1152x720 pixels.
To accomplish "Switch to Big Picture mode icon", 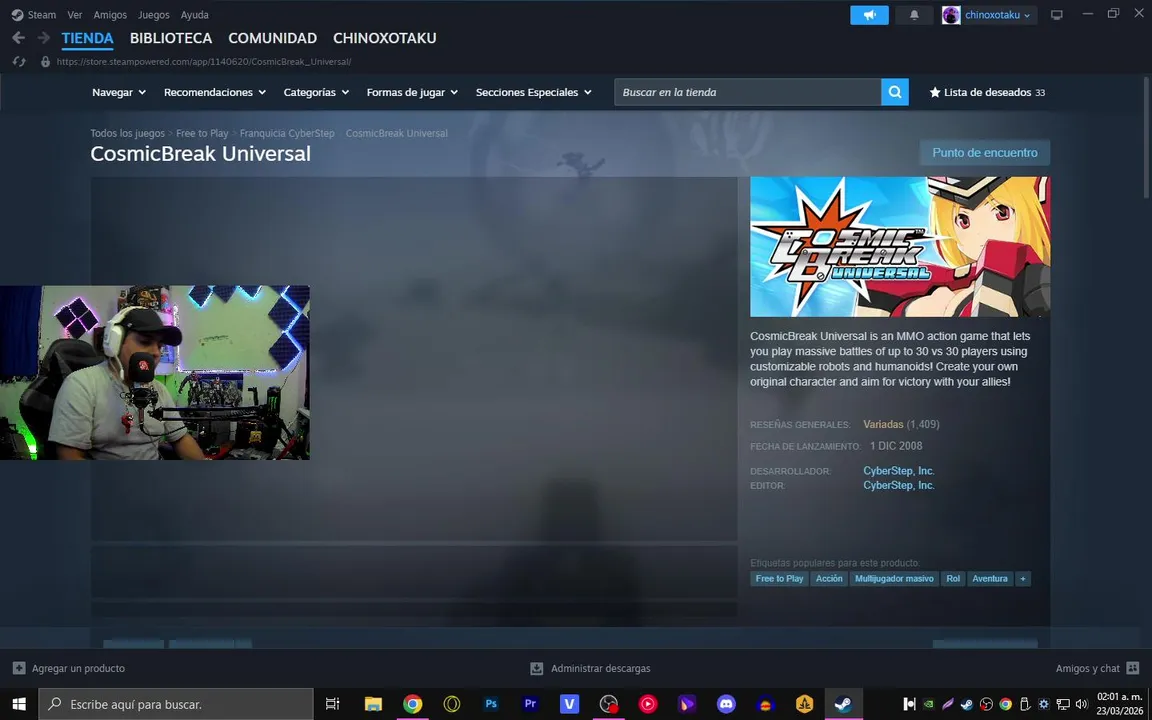I will click(1056, 15).
